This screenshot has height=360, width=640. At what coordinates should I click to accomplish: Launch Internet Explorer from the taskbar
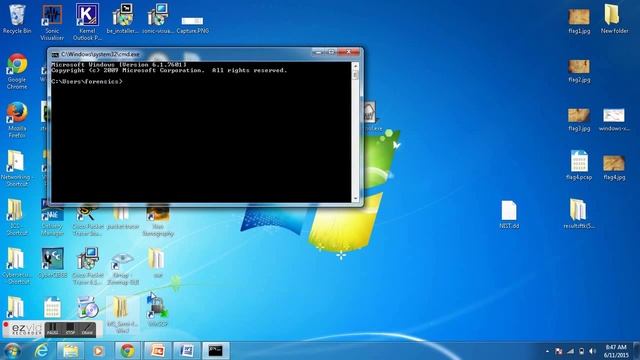(41, 351)
